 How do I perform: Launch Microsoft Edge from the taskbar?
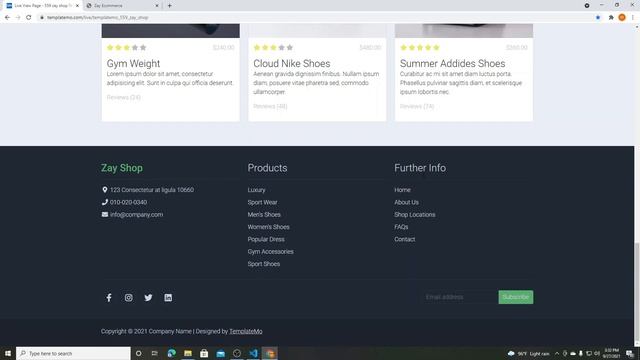tap(171, 353)
